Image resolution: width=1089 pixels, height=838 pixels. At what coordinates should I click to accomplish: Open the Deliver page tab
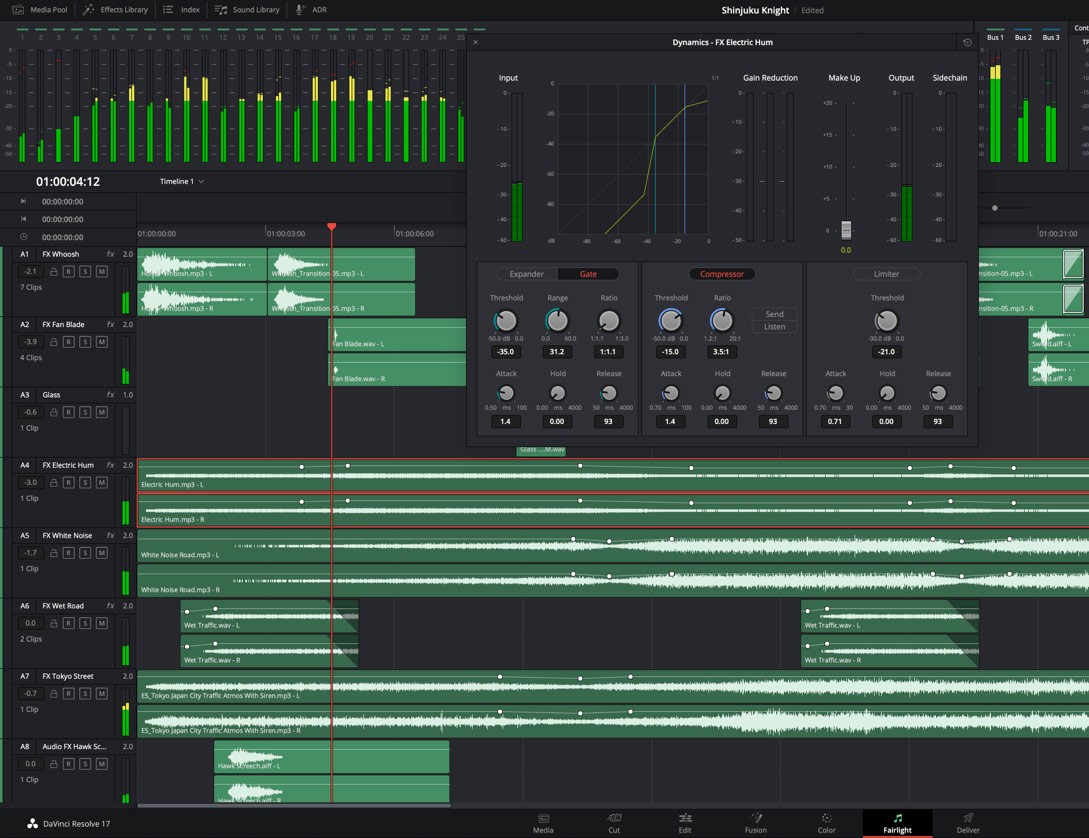point(968,823)
